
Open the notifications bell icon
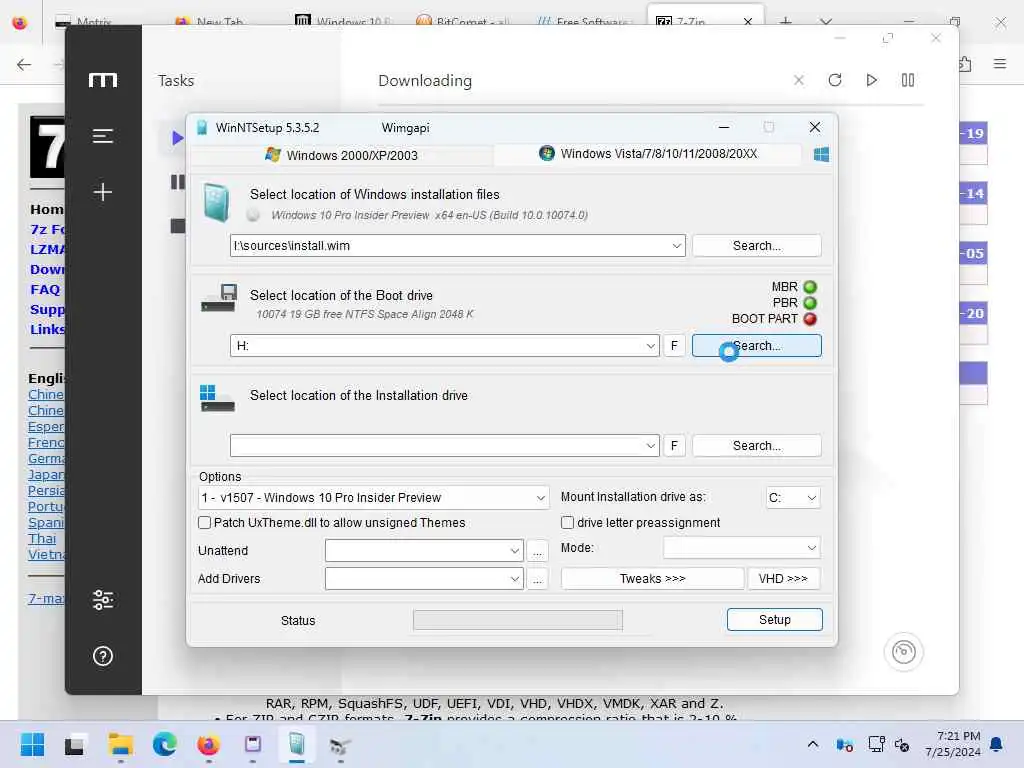(x=996, y=744)
